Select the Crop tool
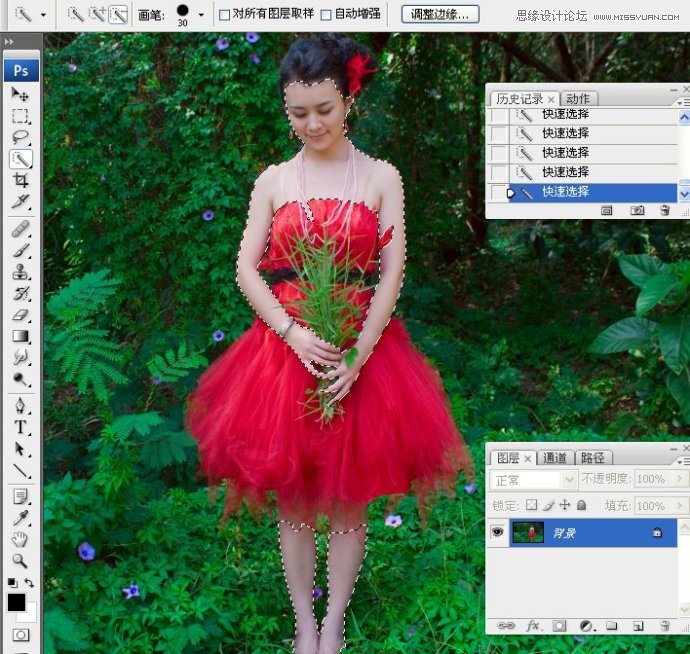The height and width of the screenshot is (654, 690). pos(20,180)
